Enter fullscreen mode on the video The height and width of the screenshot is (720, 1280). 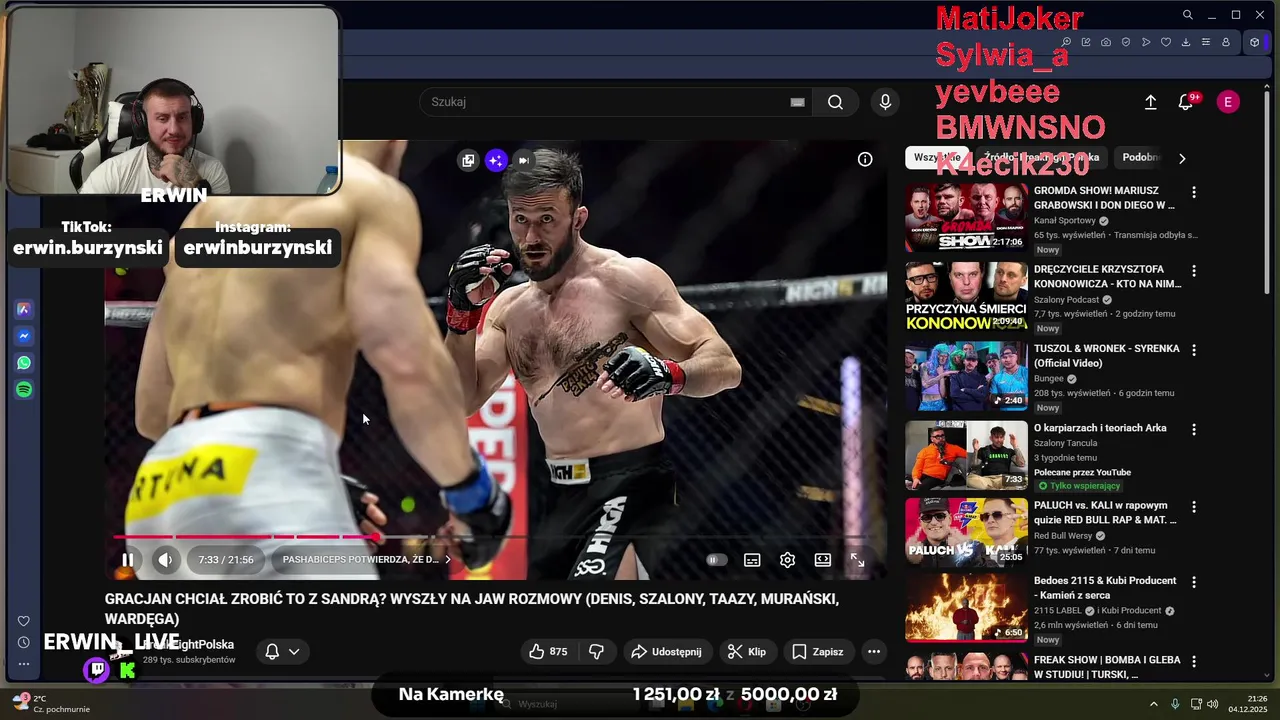pos(857,560)
